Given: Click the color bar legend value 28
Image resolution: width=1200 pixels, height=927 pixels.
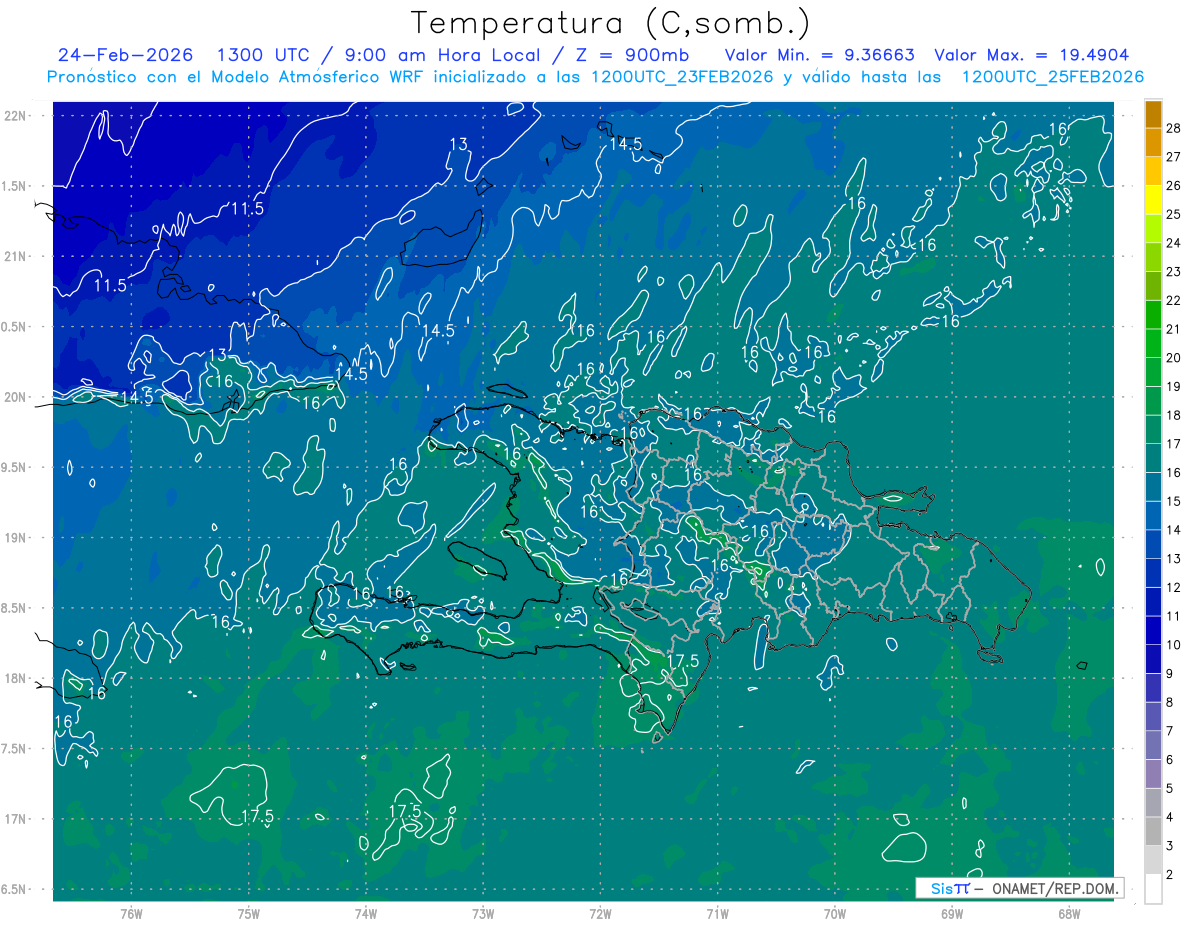Looking at the screenshot, I should pos(1174,128).
